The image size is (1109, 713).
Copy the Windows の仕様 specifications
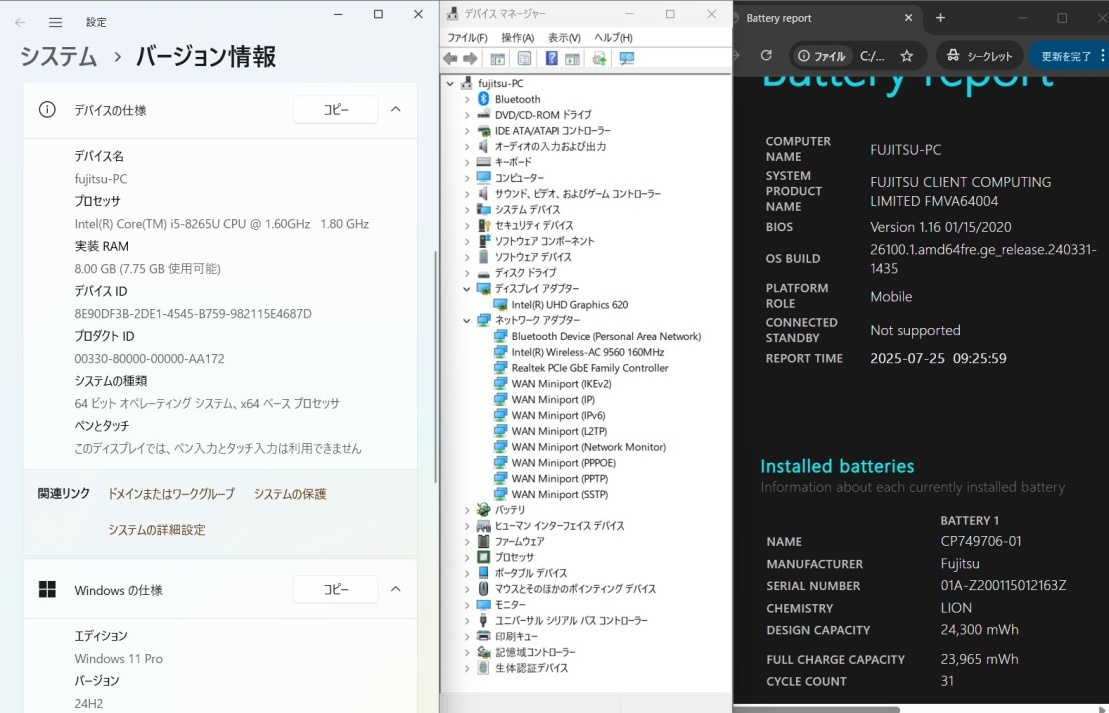pos(336,589)
